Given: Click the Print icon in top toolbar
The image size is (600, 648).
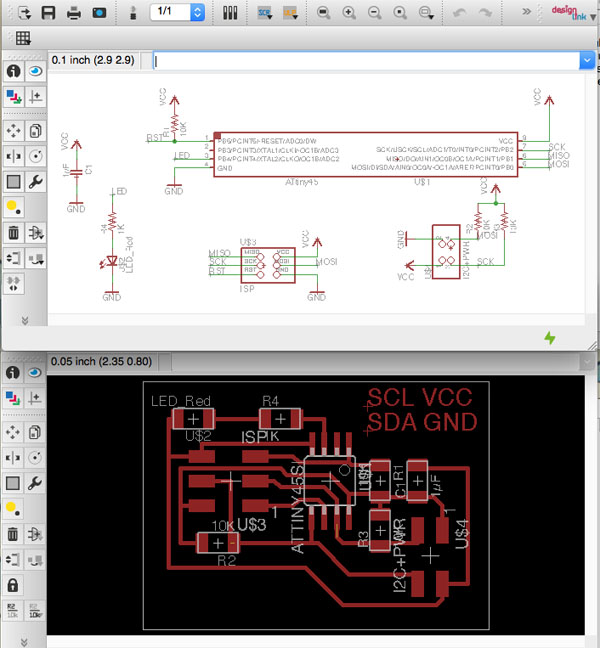Looking at the screenshot, I should pos(74,13).
